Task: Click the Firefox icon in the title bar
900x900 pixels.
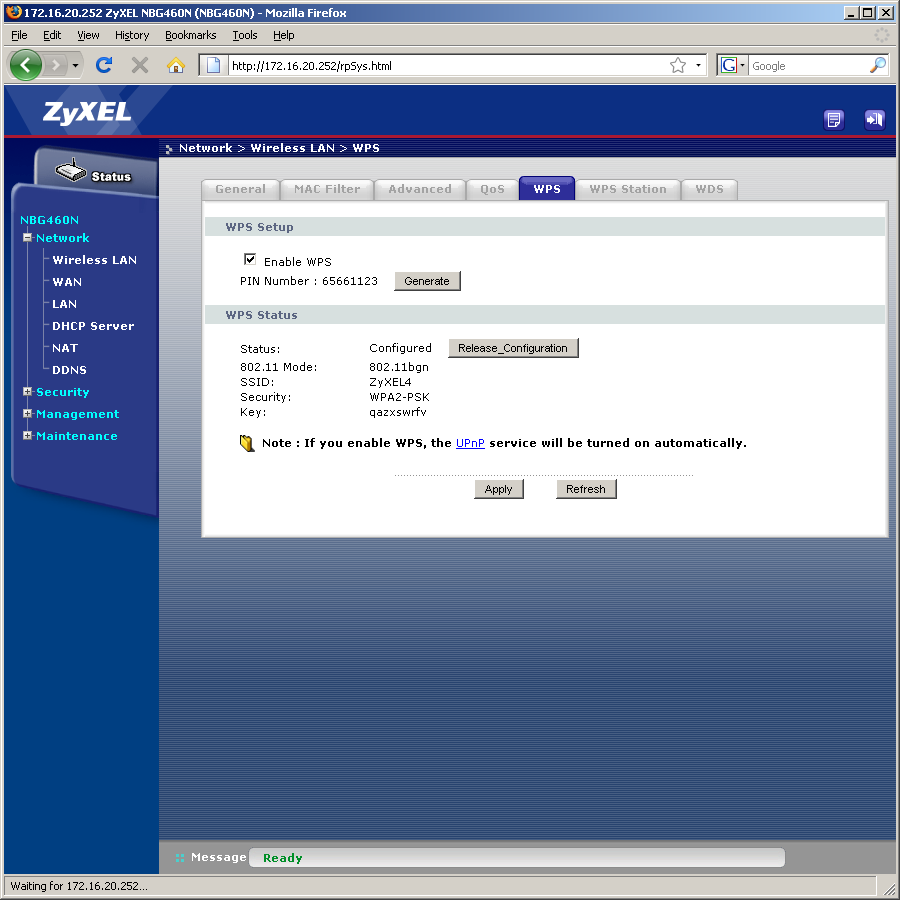Action: coord(14,12)
